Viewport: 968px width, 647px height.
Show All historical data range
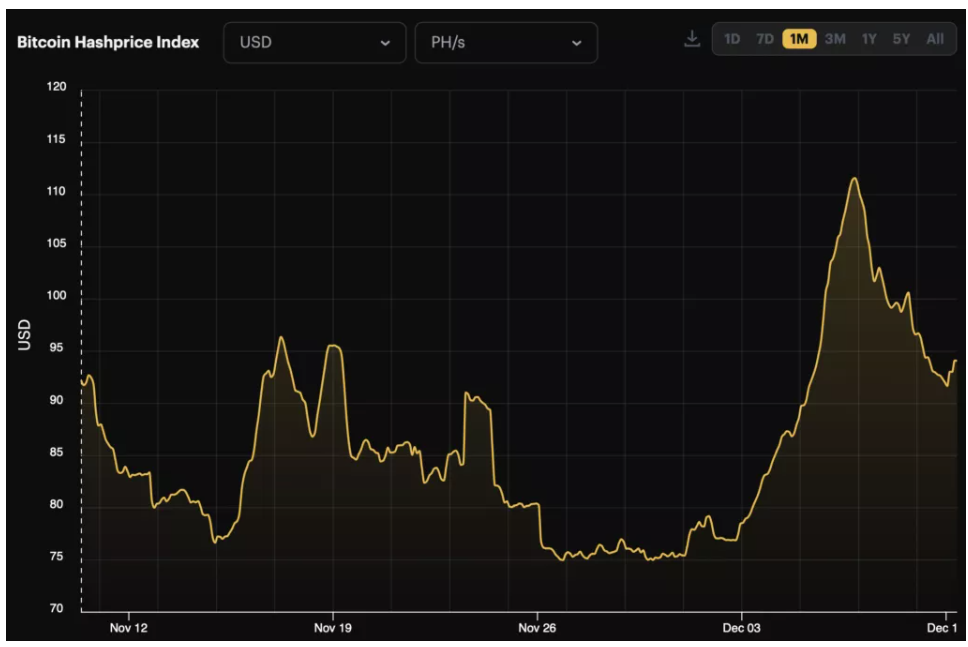935,39
